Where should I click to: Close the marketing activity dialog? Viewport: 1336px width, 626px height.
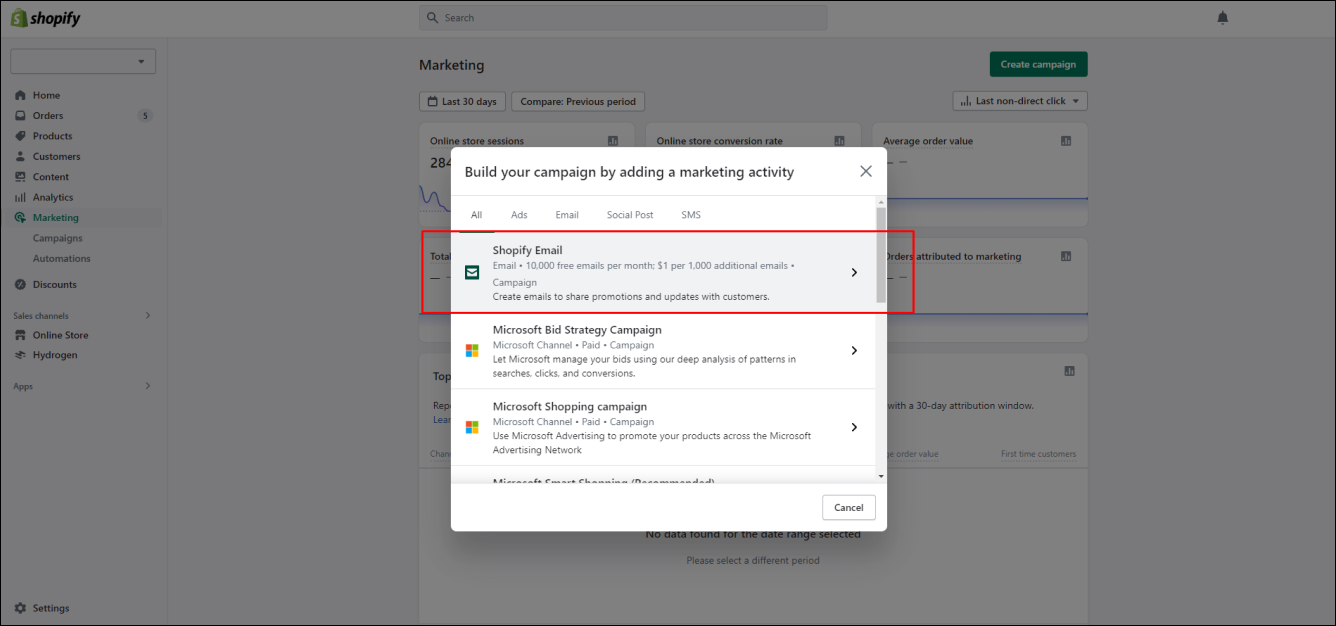pos(866,171)
